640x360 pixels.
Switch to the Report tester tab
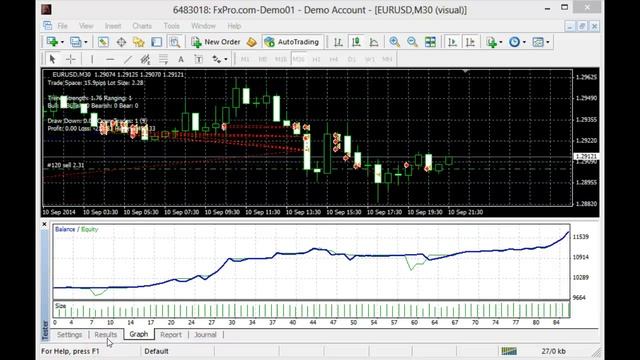point(171,335)
